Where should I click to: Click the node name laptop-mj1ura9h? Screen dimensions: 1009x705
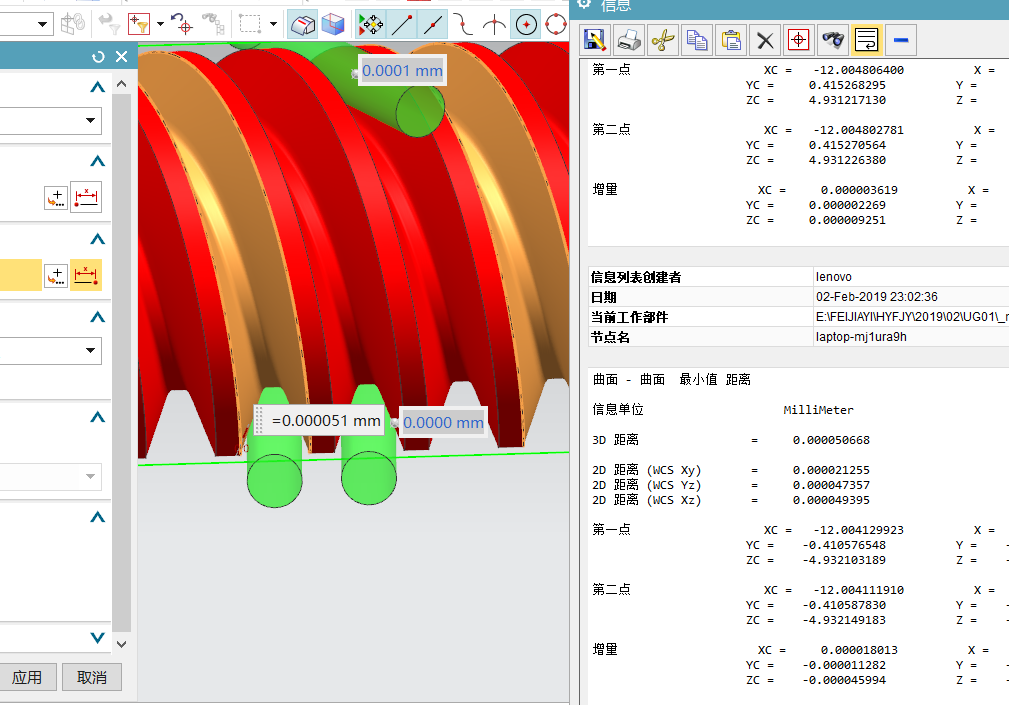(861, 336)
